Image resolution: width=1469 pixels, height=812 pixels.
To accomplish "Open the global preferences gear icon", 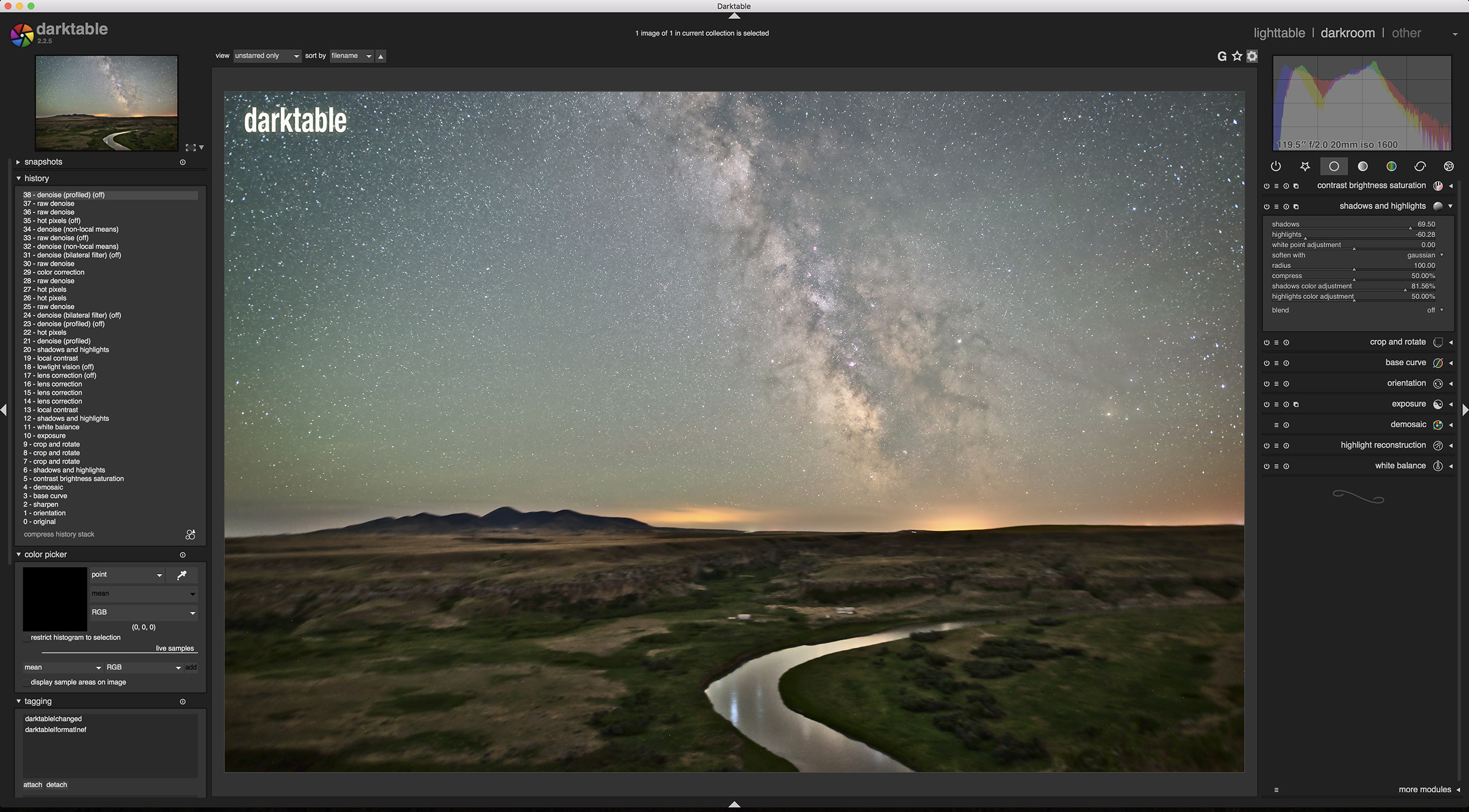I will pos(1252,56).
